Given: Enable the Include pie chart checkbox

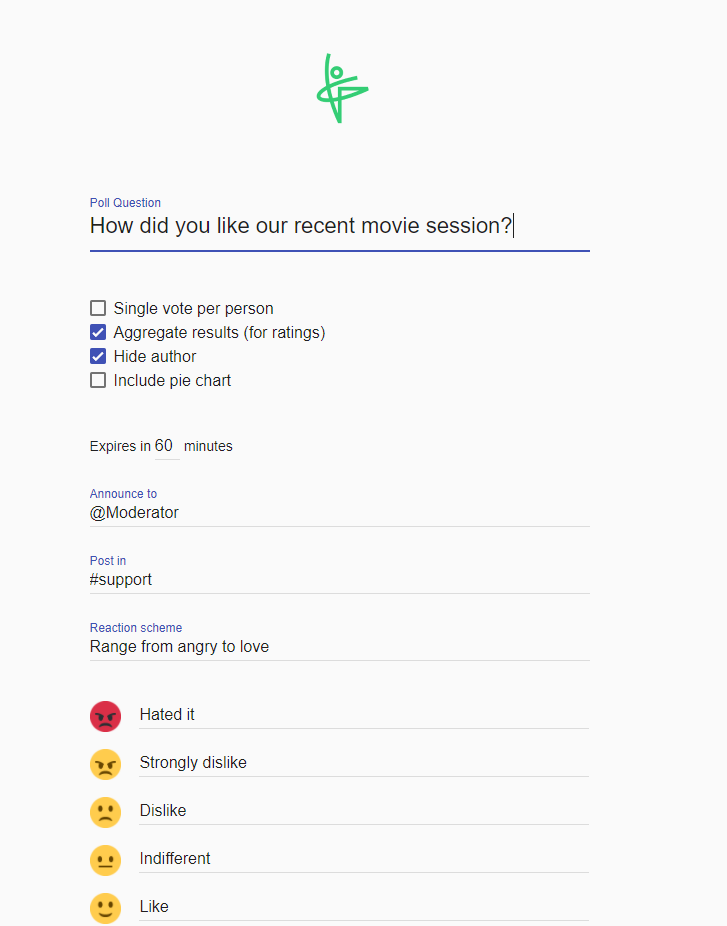Looking at the screenshot, I should tap(98, 380).
